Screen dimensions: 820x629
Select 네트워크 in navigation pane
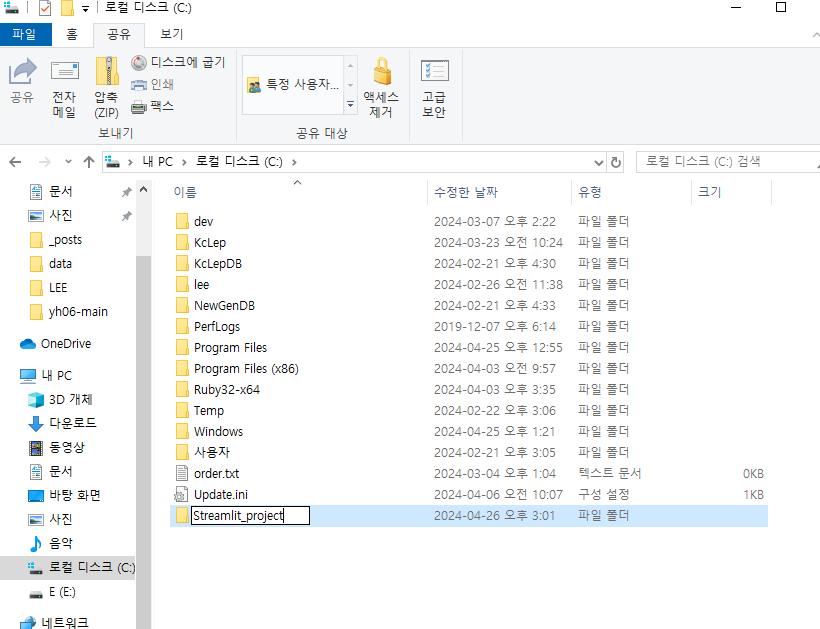pos(55,622)
